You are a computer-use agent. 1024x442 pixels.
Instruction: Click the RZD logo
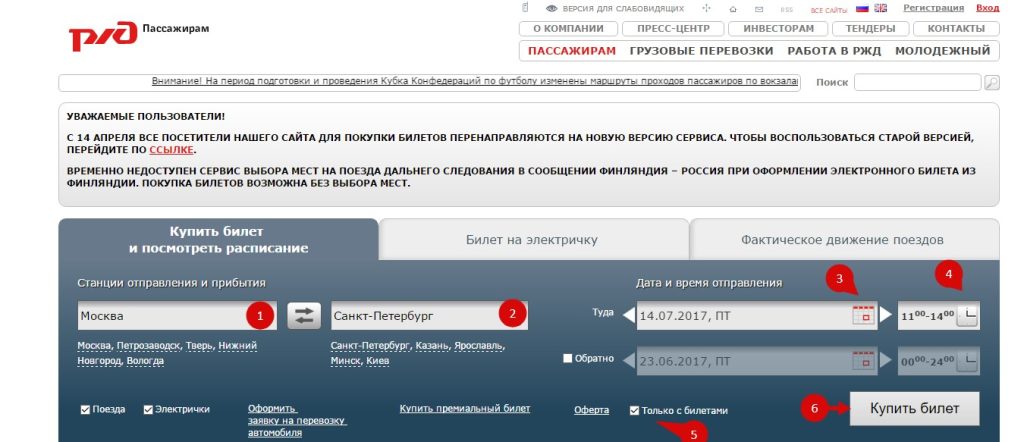pyautogui.click(x=103, y=35)
